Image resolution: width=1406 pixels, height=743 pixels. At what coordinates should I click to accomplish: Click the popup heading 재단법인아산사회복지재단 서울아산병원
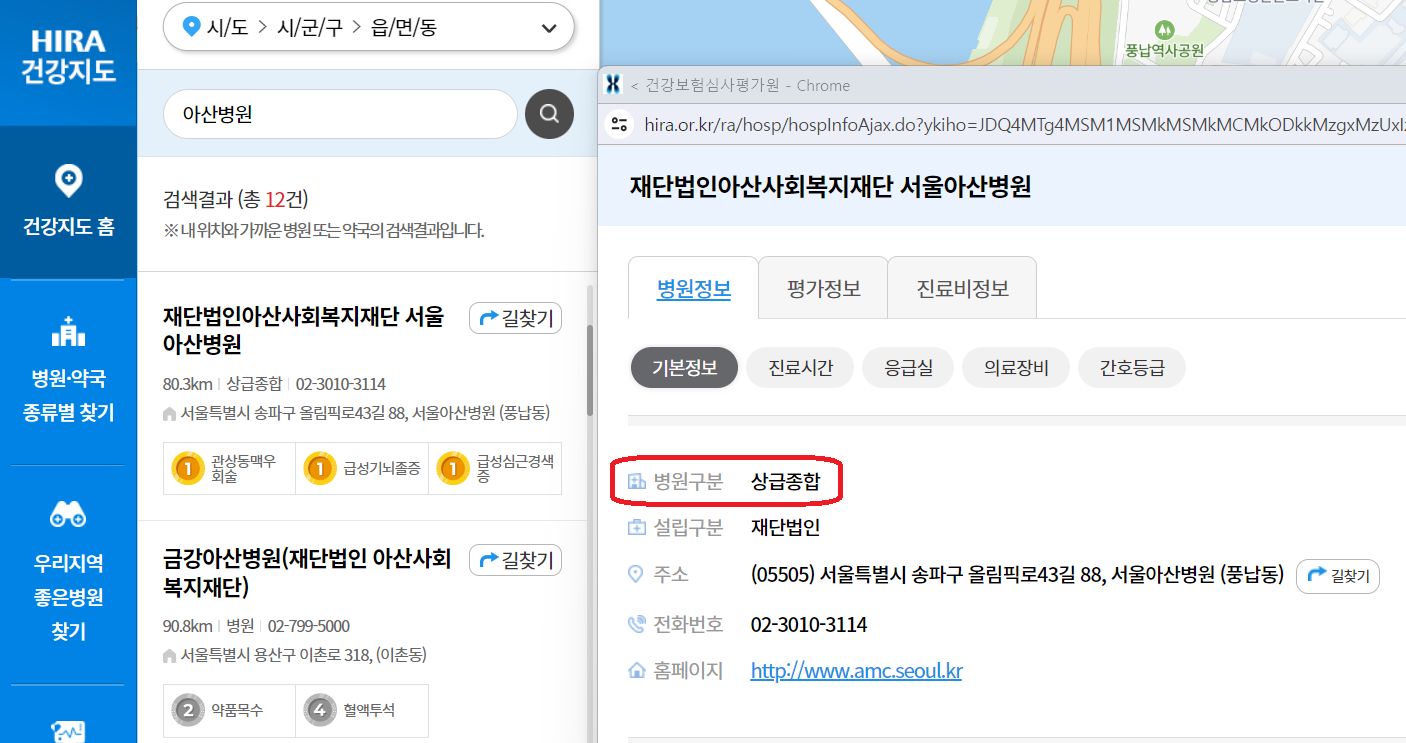pos(830,186)
